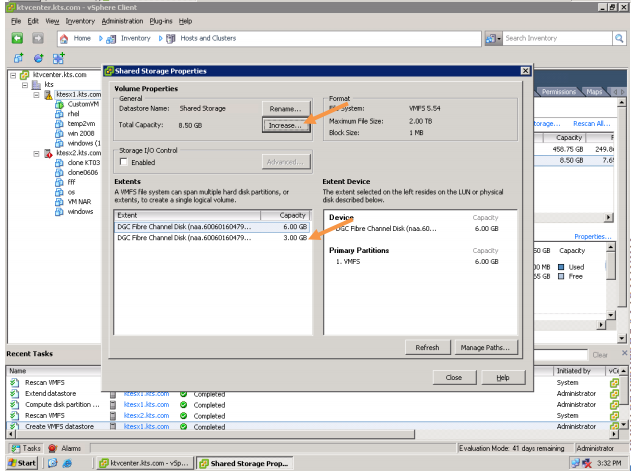The width and height of the screenshot is (631, 471).
Task: Enable the Storage I/O Control checkbox
Action: click(124, 161)
